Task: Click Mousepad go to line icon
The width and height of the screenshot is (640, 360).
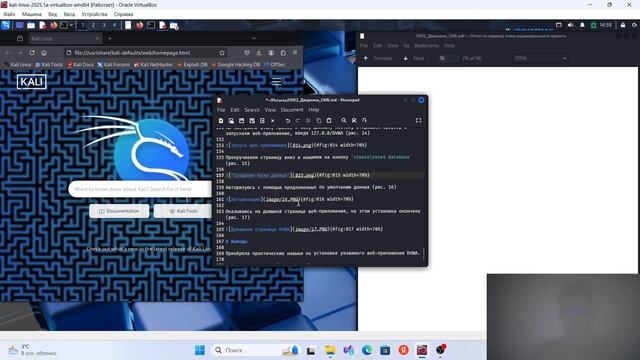Action: tap(364, 120)
